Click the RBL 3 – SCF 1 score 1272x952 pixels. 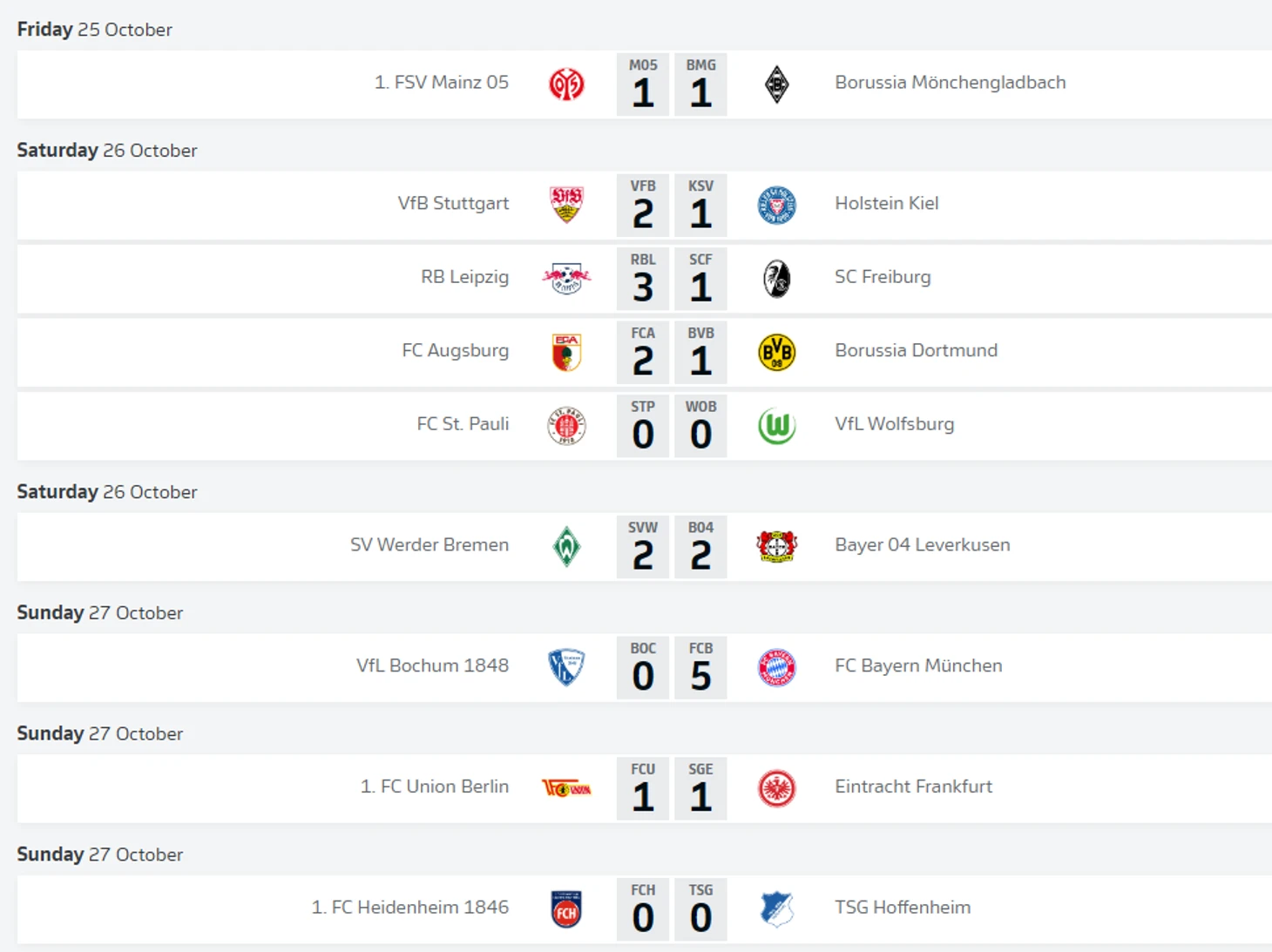click(x=672, y=279)
